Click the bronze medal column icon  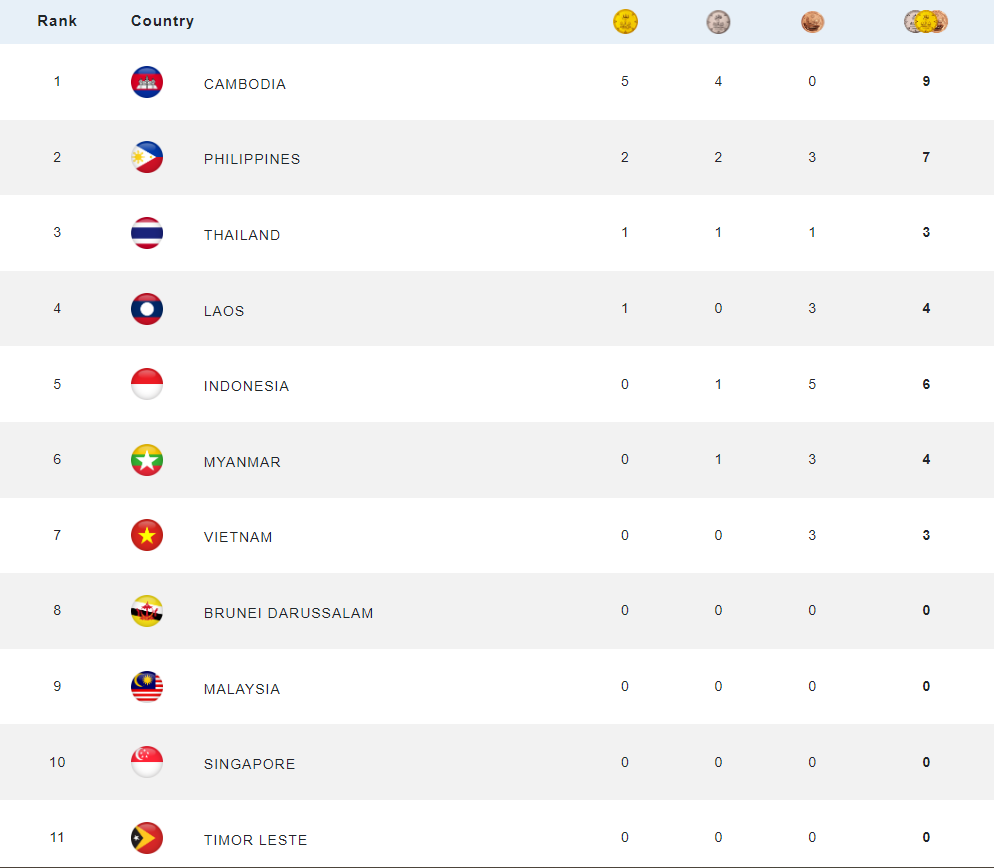pos(812,22)
